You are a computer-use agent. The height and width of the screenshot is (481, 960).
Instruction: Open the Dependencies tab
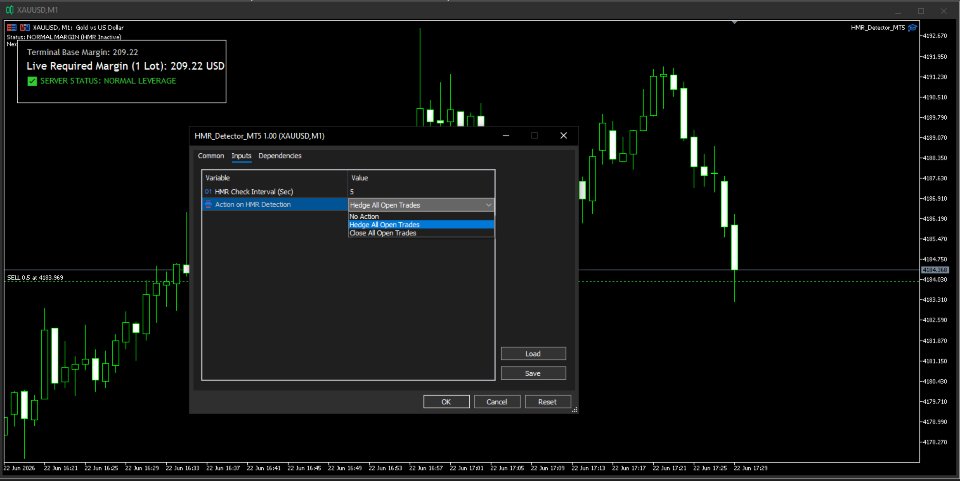pyautogui.click(x=280, y=155)
